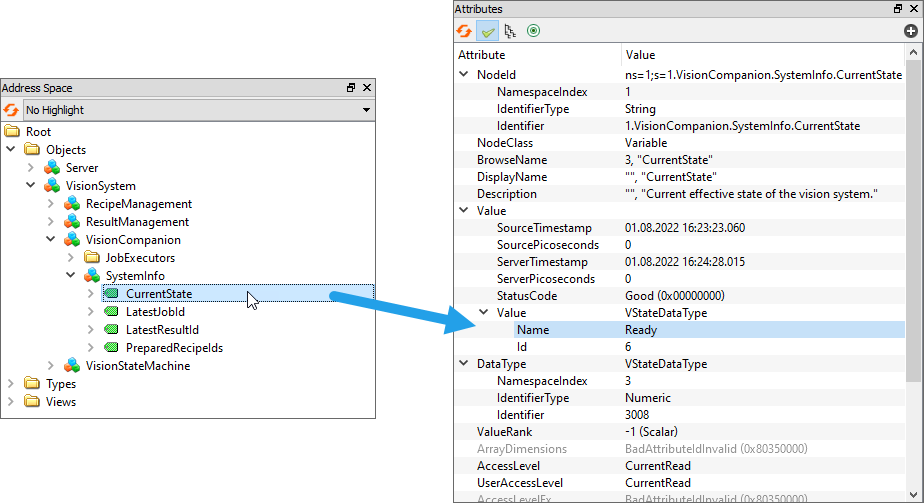Select the PreparedRecipeIds node
924x503 pixels.
pyautogui.click(x=174, y=348)
